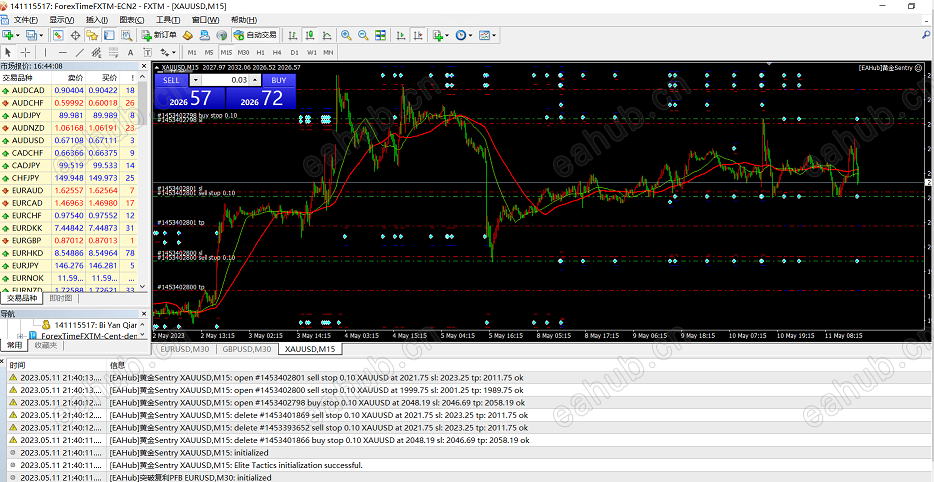Toggle the 自动交易 AutoTrading button
The height and width of the screenshot is (482, 934).
pyautogui.click(x=255, y=35)
